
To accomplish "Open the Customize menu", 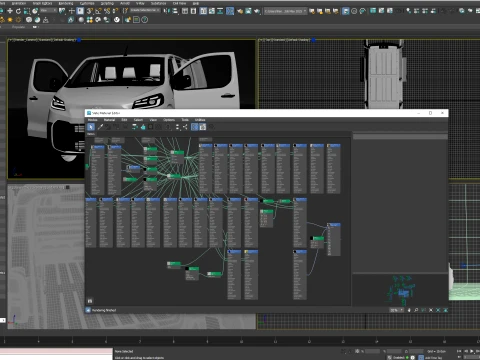I will [x=87, y=3].
